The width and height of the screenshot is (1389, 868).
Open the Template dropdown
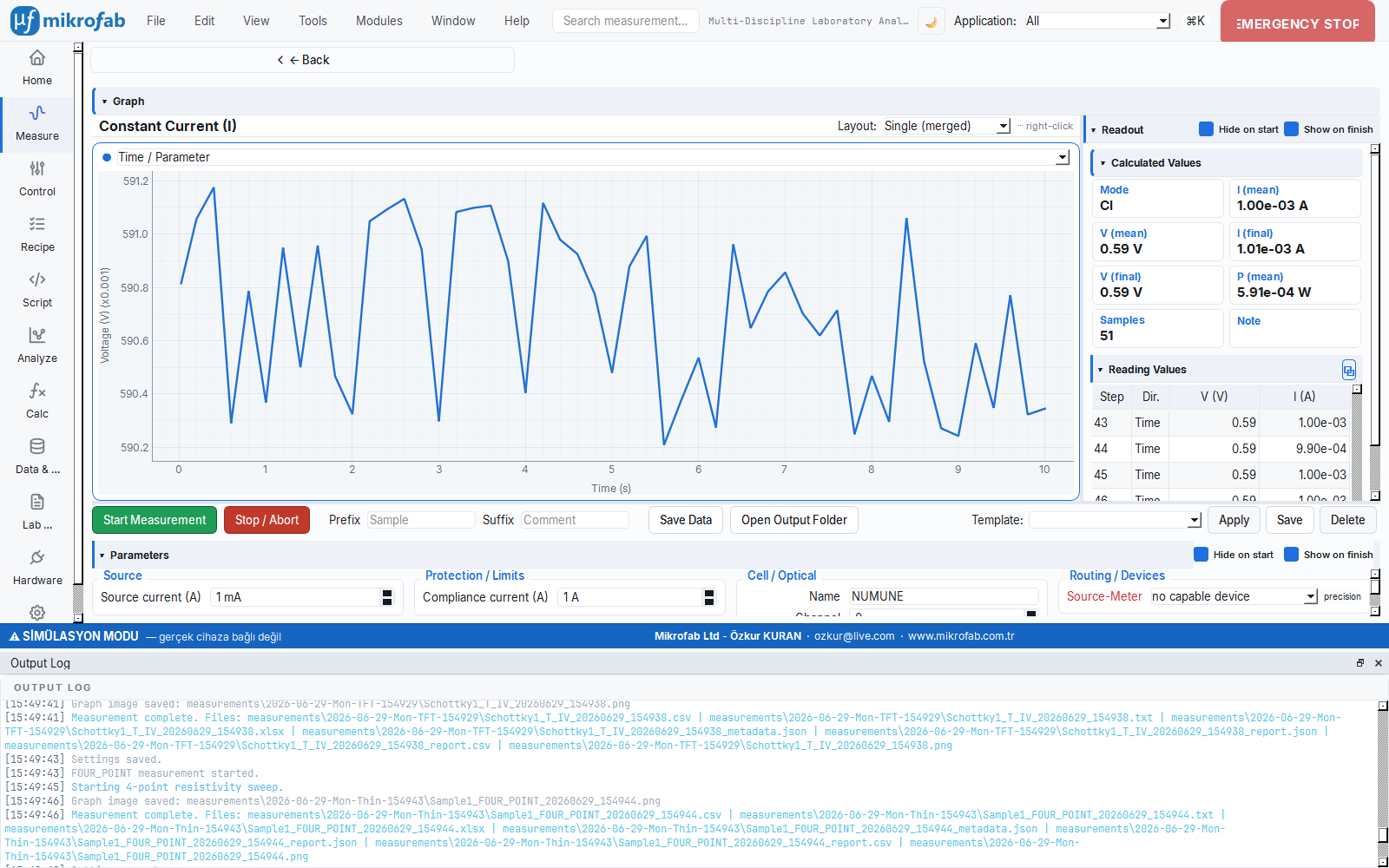point(1116,520)
